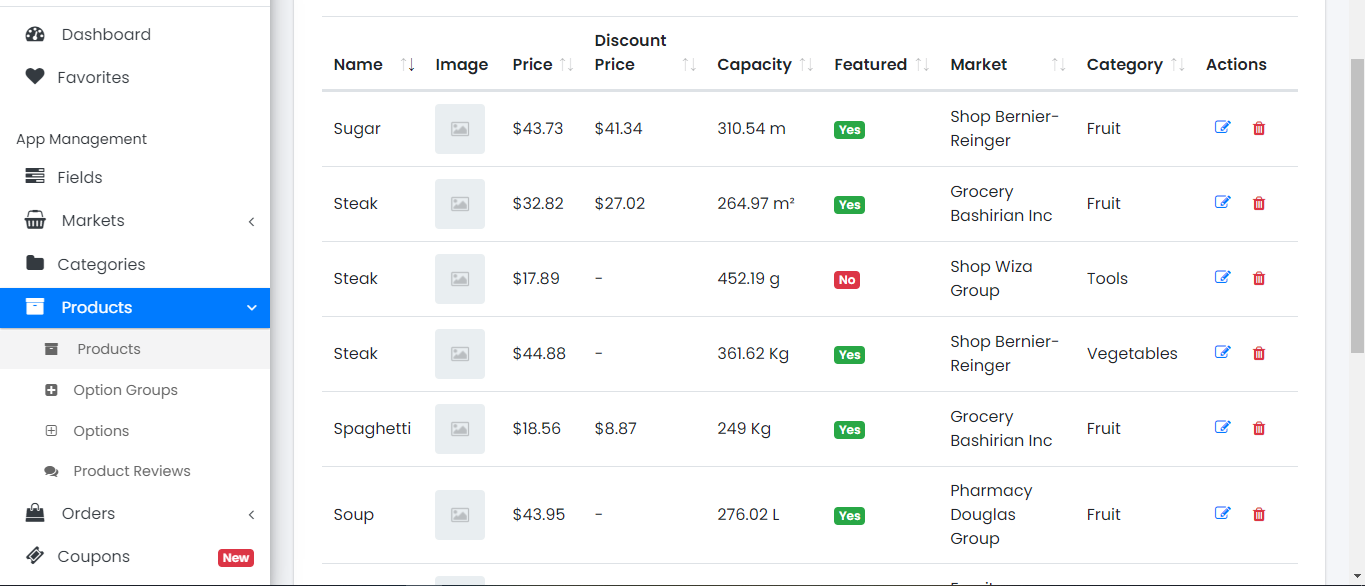1365x586 pixels.
Task: Click the Sugar product image thumbnail
Action: 460,129
